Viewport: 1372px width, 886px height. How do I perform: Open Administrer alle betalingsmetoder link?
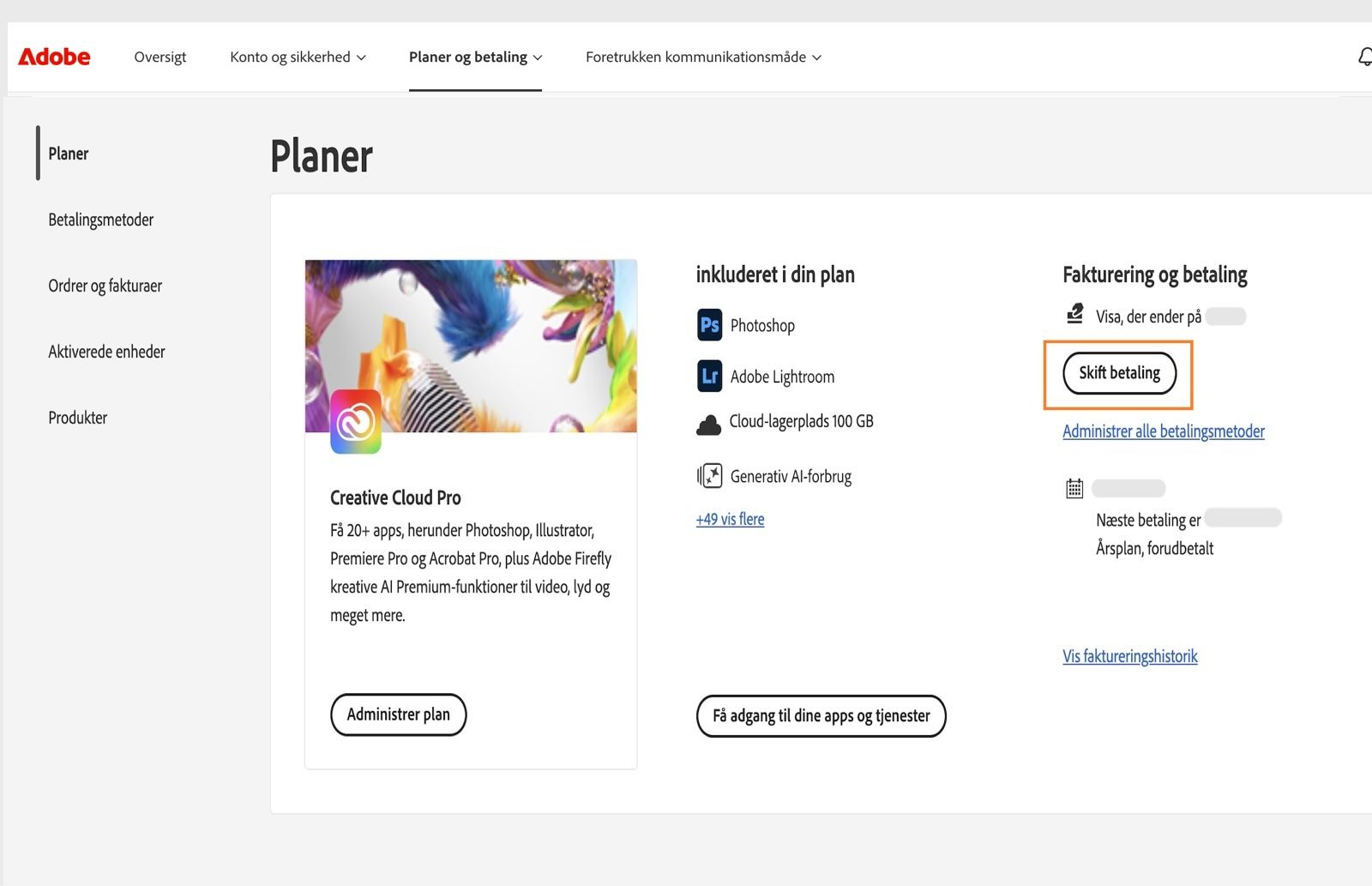pyautogui.click(x=1163, y=431)
